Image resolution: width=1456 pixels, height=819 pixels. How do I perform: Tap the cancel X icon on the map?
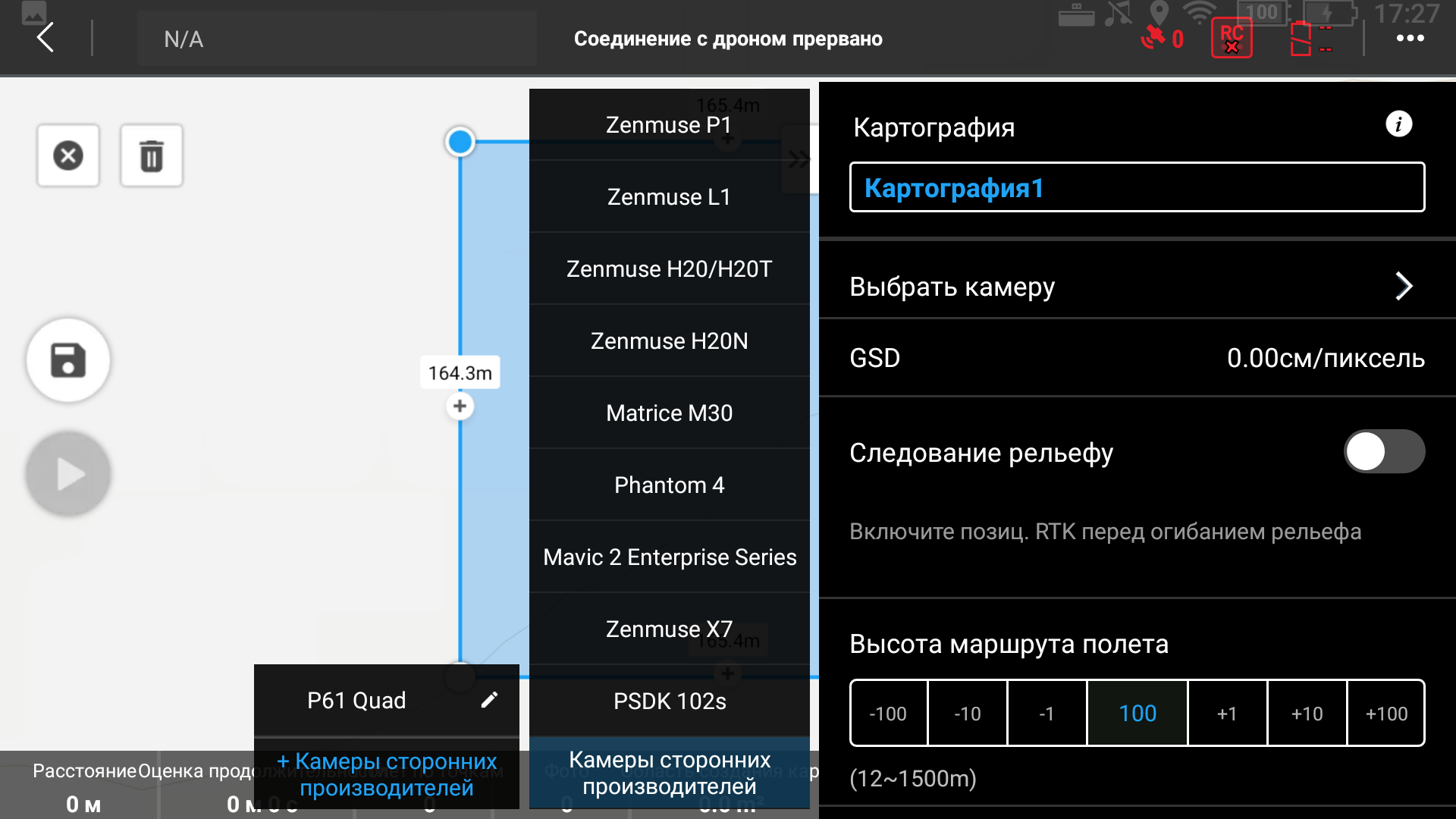[x=68, y=155]
